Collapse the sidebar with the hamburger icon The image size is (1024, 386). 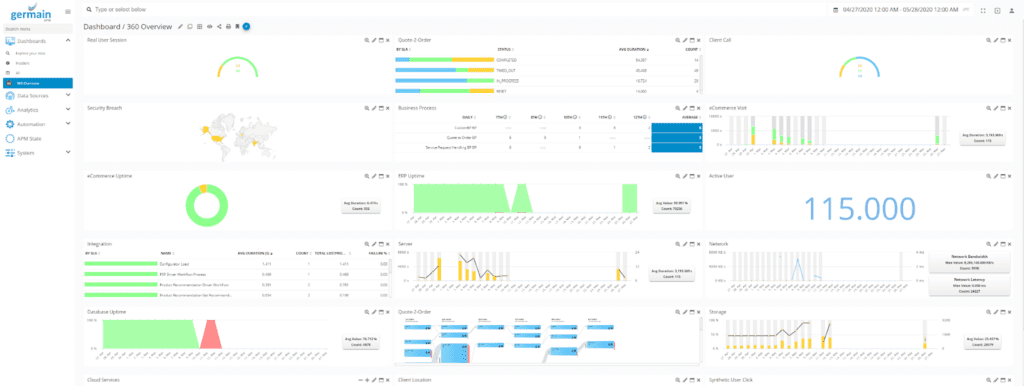pyautogui.click(x=68, y=11)
